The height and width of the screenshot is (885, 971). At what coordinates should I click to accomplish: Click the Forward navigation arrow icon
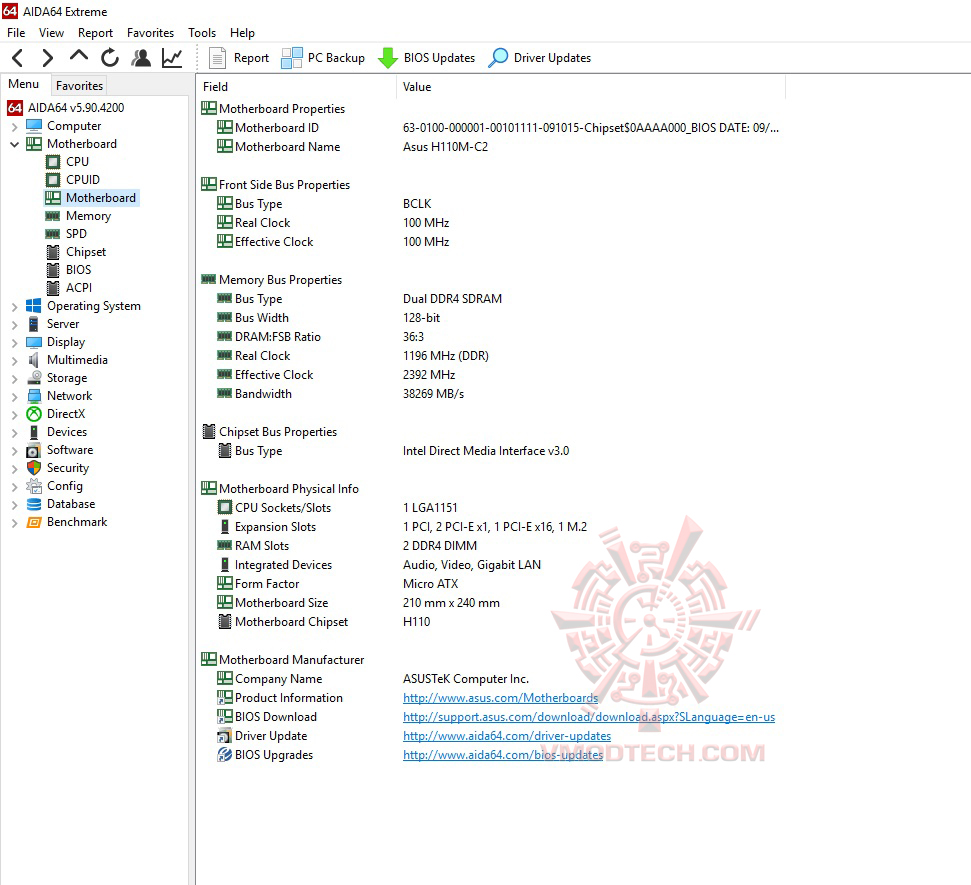47,58
